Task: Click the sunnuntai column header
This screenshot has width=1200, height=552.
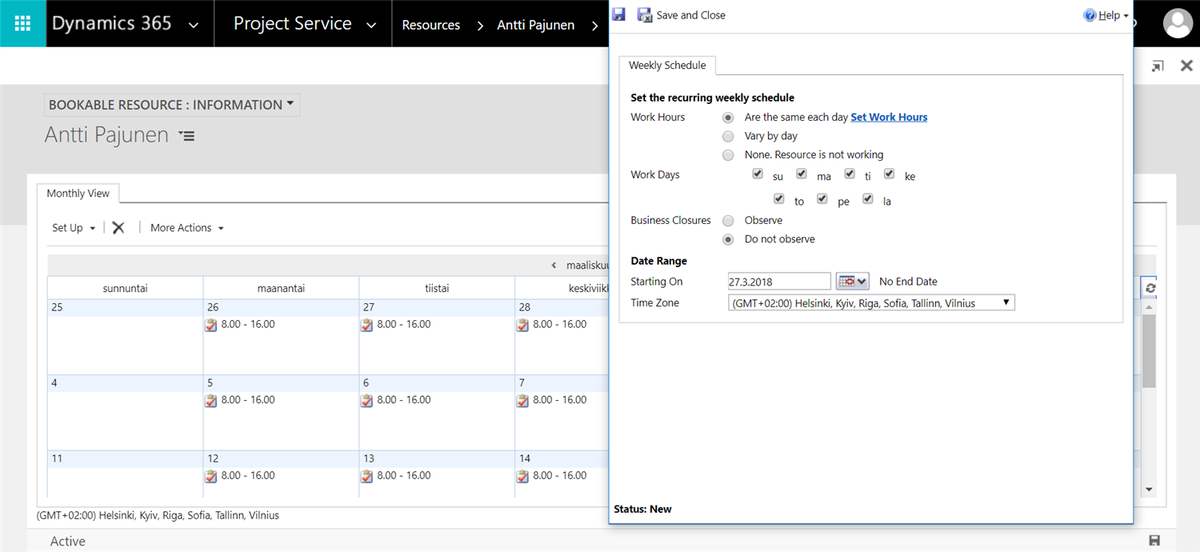Action: pyautogui.click(x=125, y=288)
